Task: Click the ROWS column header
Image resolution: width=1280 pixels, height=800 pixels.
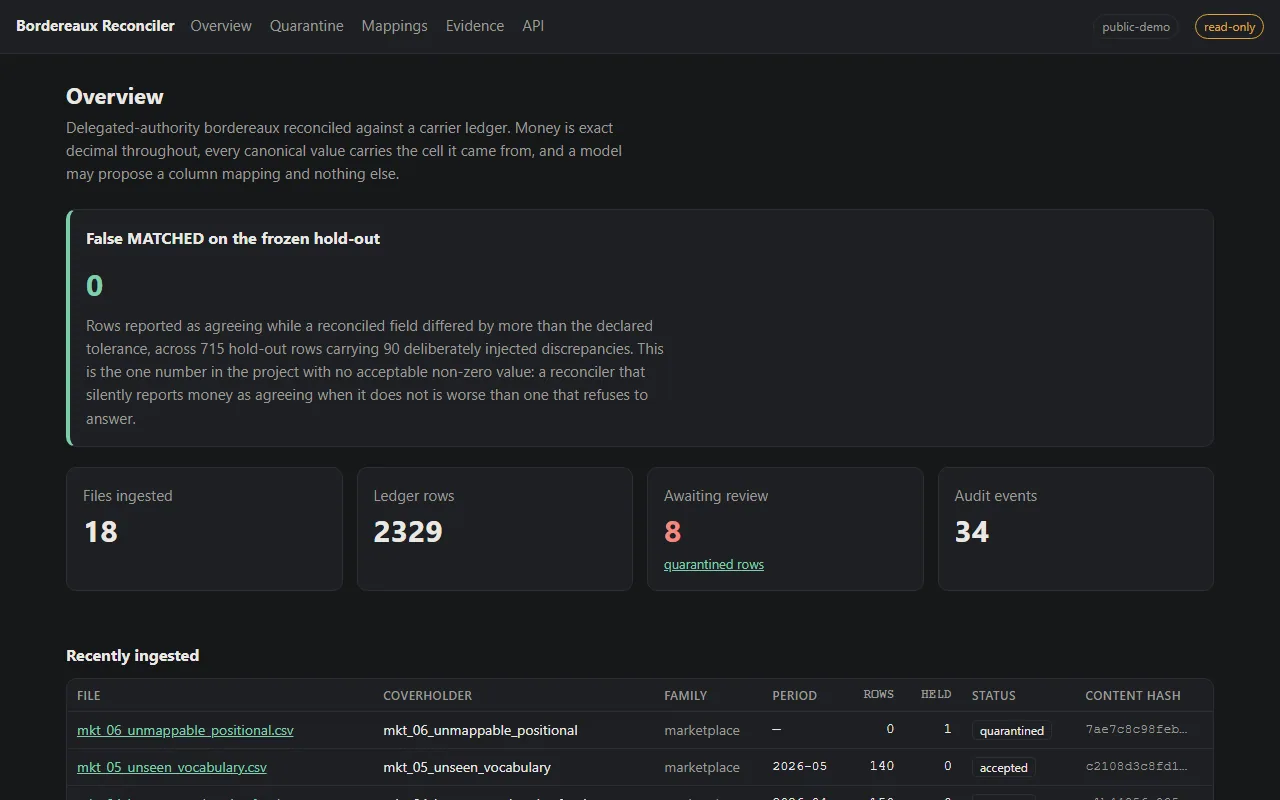Action: coord(879,695)
